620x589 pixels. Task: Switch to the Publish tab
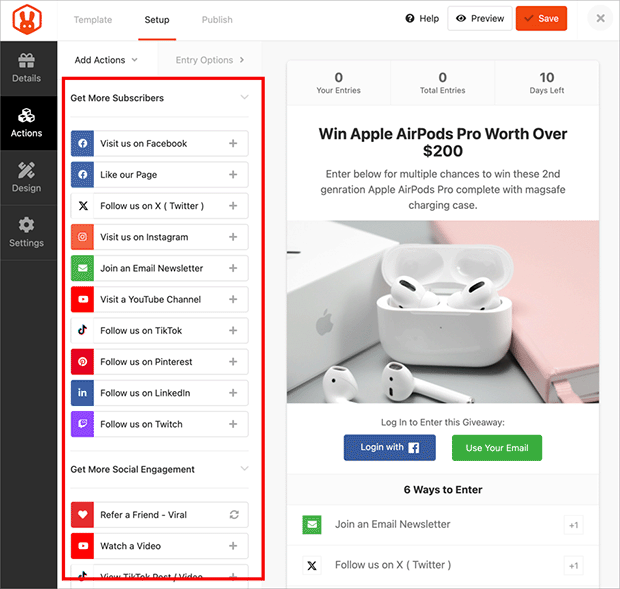point(217,20)
